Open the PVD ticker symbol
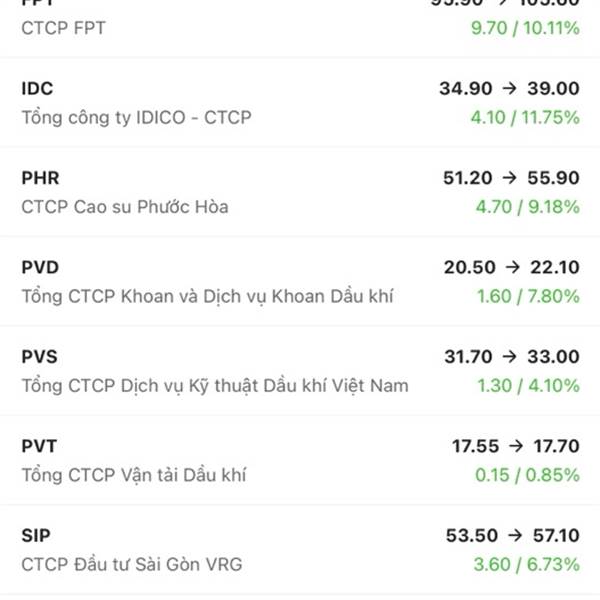600x600 pixels. coord(40,267)
